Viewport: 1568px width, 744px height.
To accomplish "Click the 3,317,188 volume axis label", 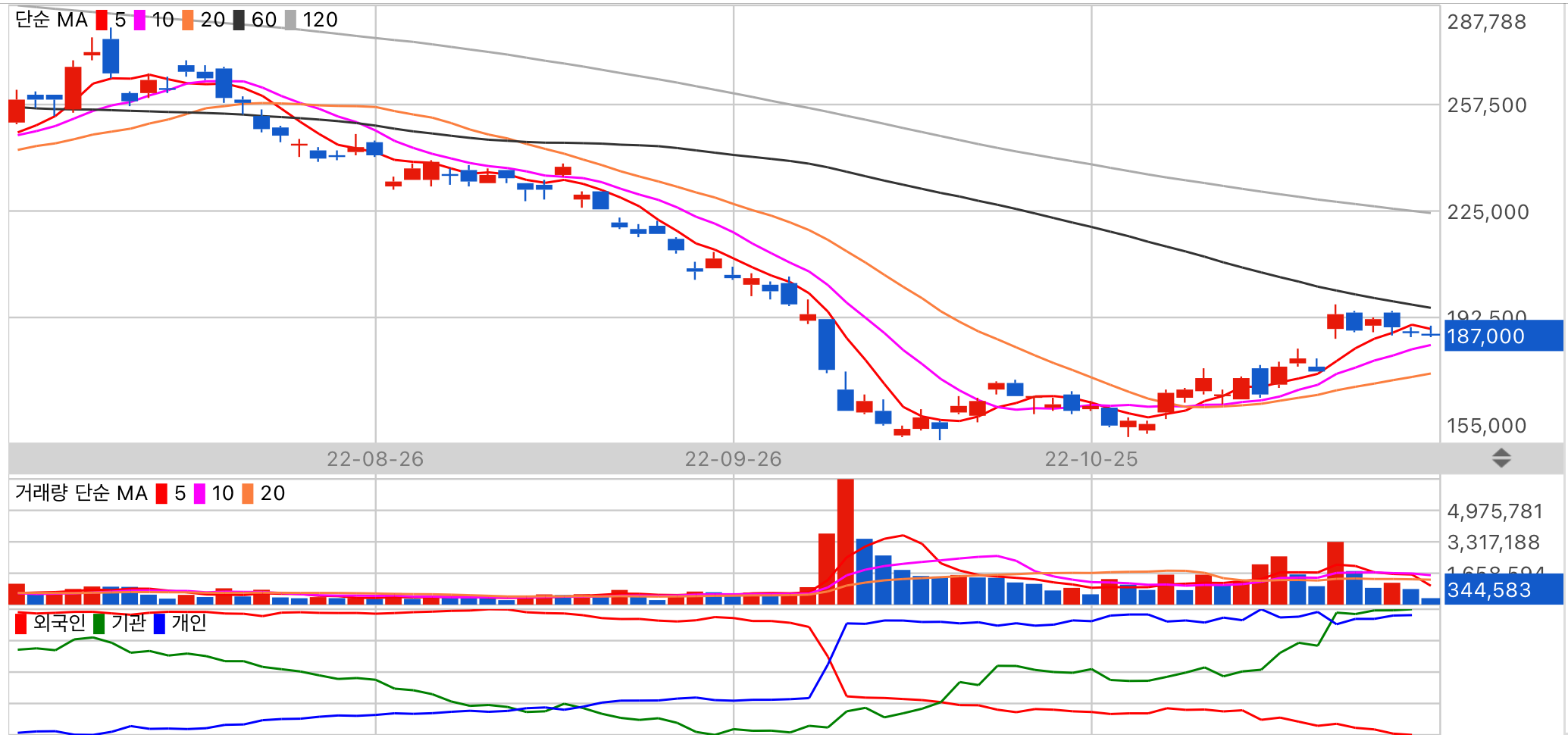I will pos(1493,542).
